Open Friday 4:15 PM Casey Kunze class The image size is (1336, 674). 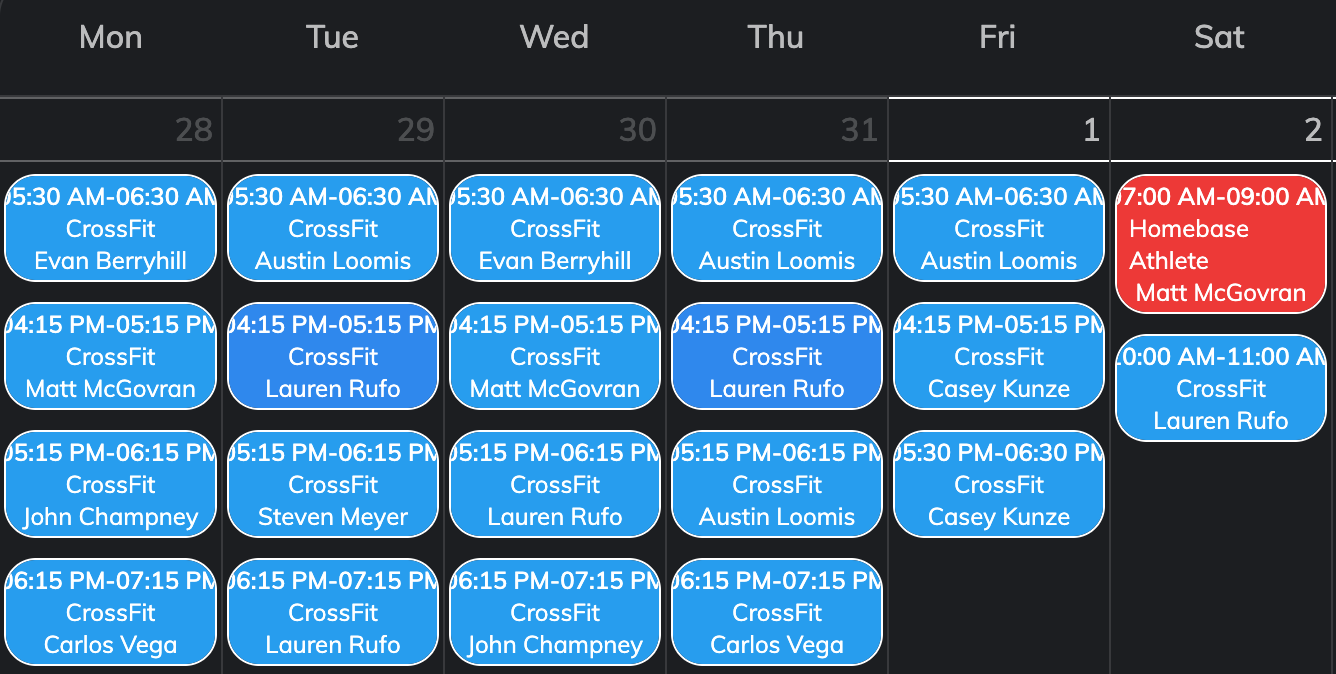[x=999, y=357]
